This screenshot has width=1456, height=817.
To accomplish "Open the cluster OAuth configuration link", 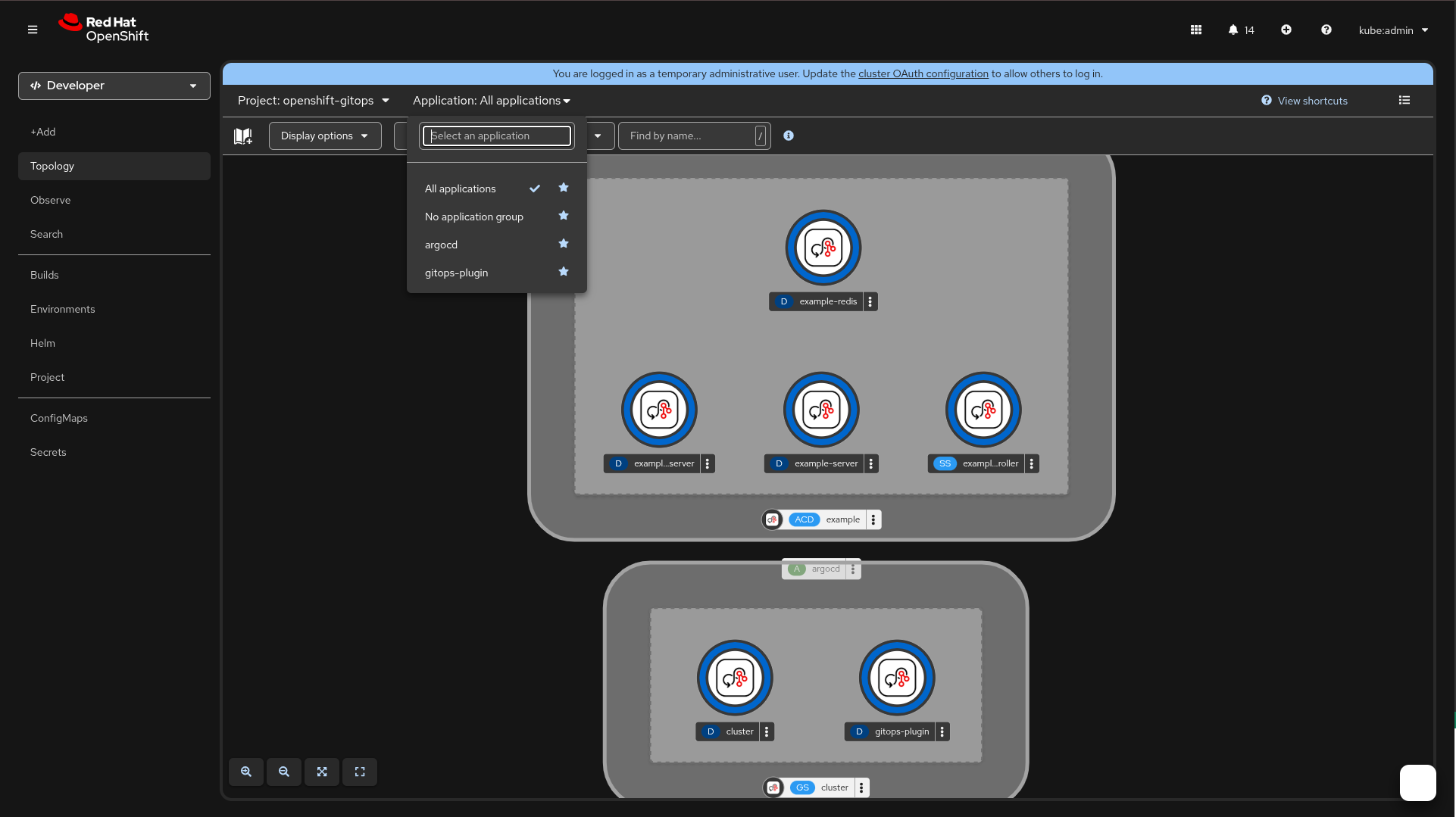I will point(923,73).
